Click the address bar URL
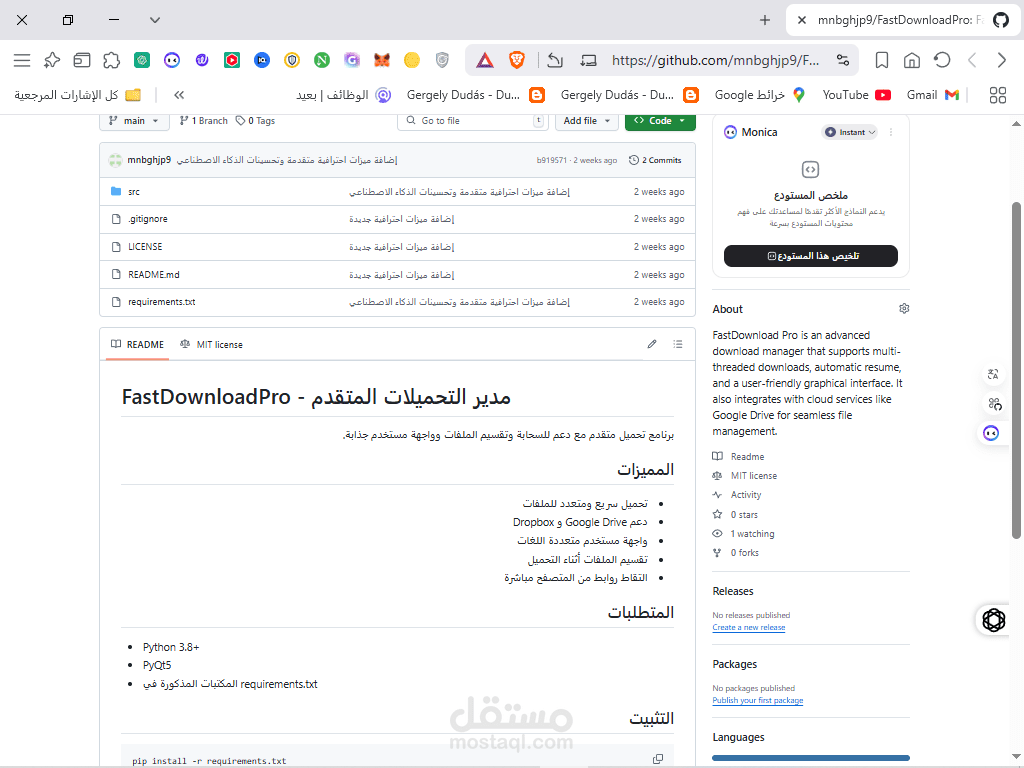This screenshot has width=1024, height=768. click(x=715, y=61)
